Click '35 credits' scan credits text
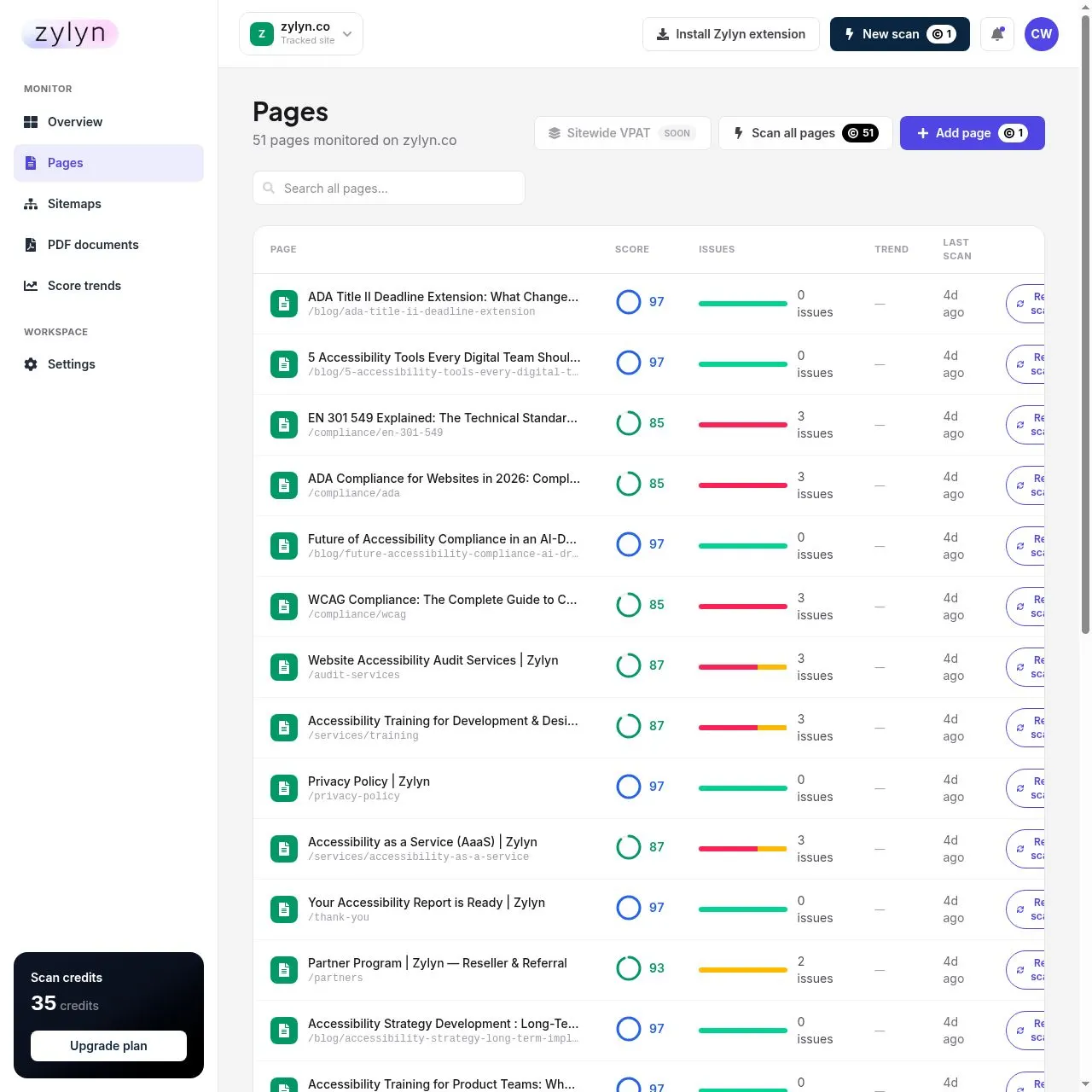This screenshot has height=1092, width=1092. 65,1004
